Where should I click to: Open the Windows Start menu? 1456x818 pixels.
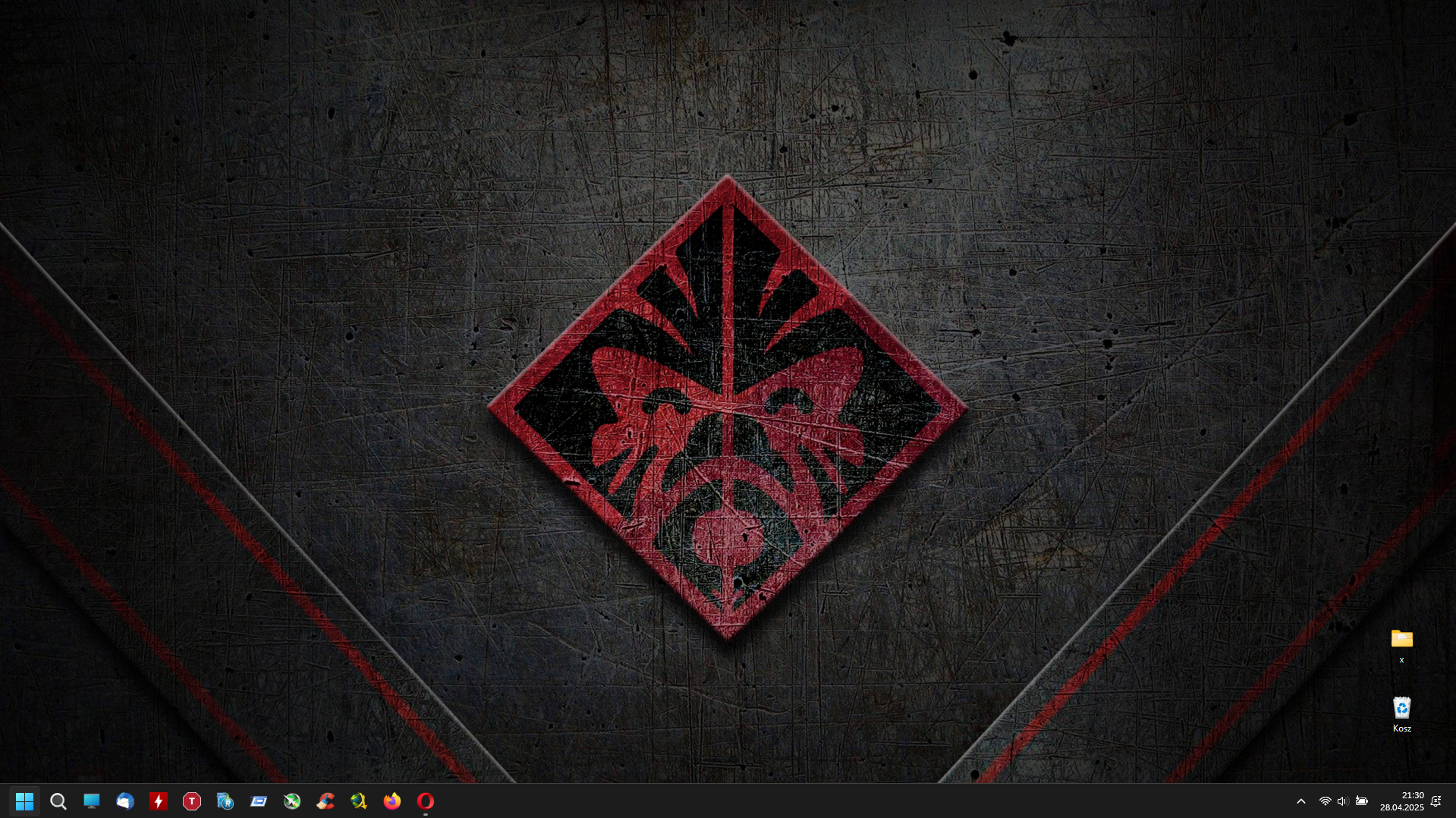[x=24, y=801]
